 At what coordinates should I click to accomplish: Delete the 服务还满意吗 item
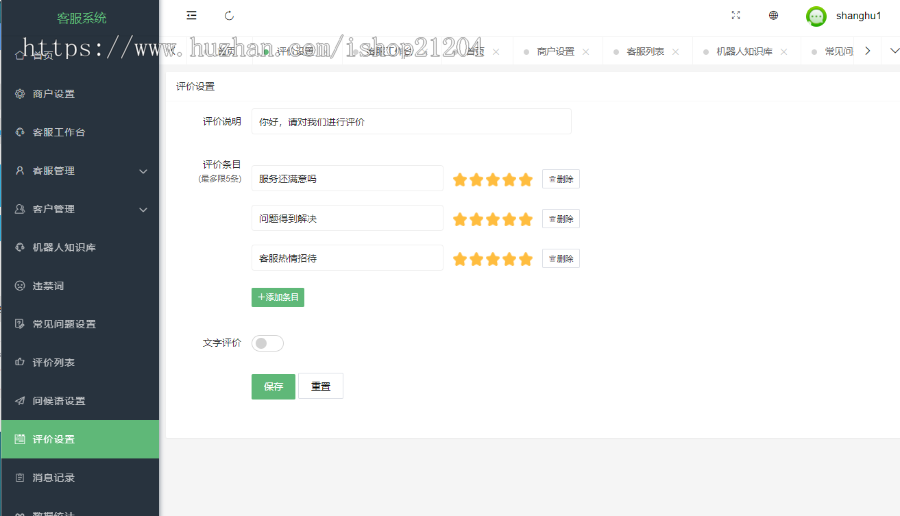[x=561, y=179]
